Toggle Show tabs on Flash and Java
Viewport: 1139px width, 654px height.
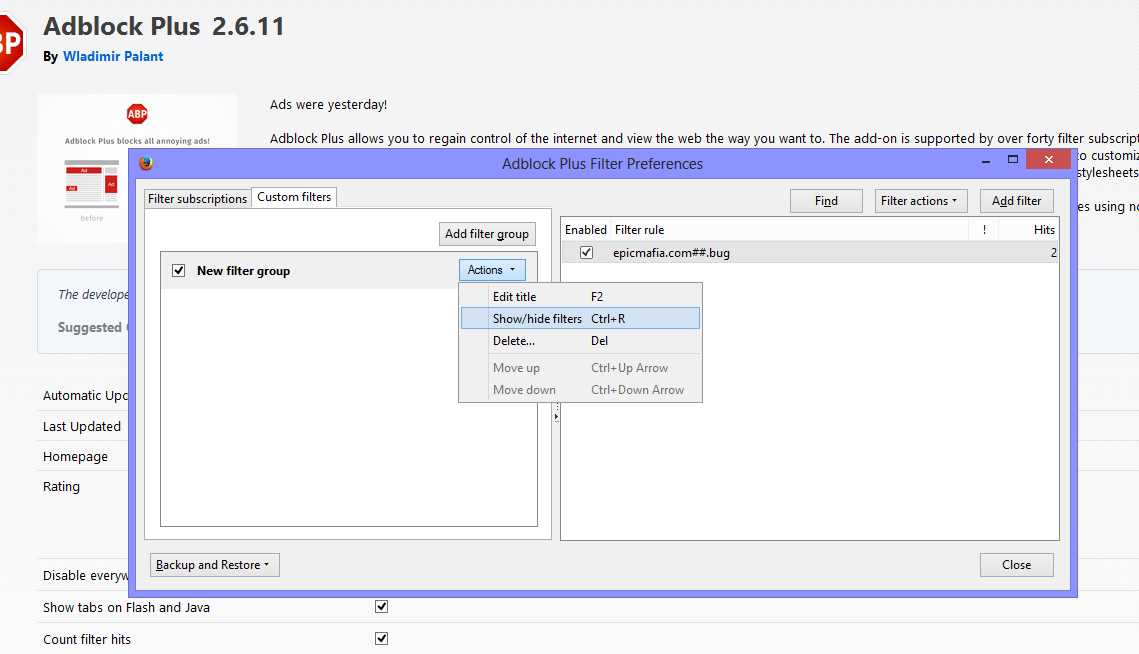point(381,606)
